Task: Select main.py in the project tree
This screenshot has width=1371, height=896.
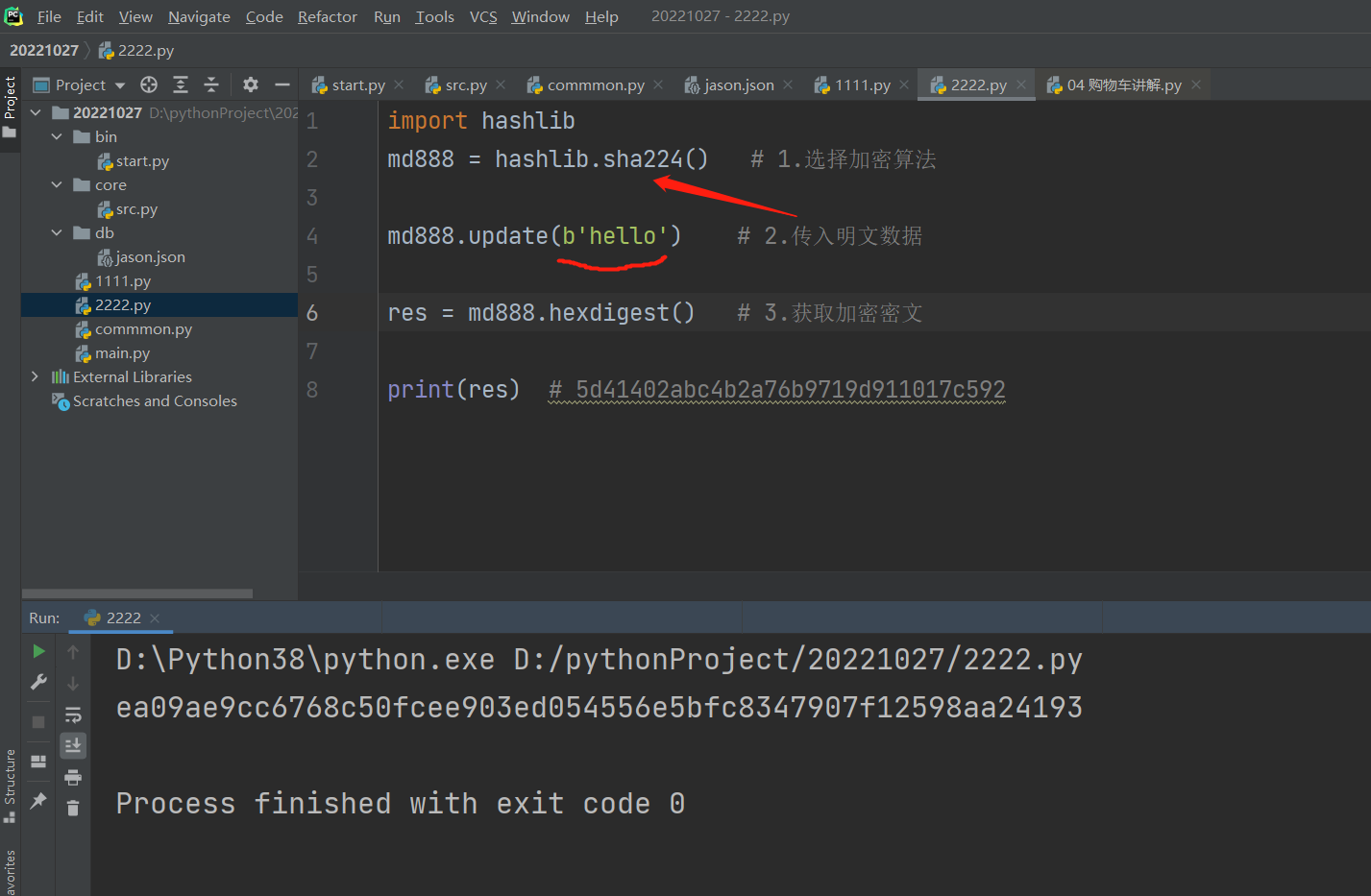Action: pyautogui.click(x=113, y=352)
